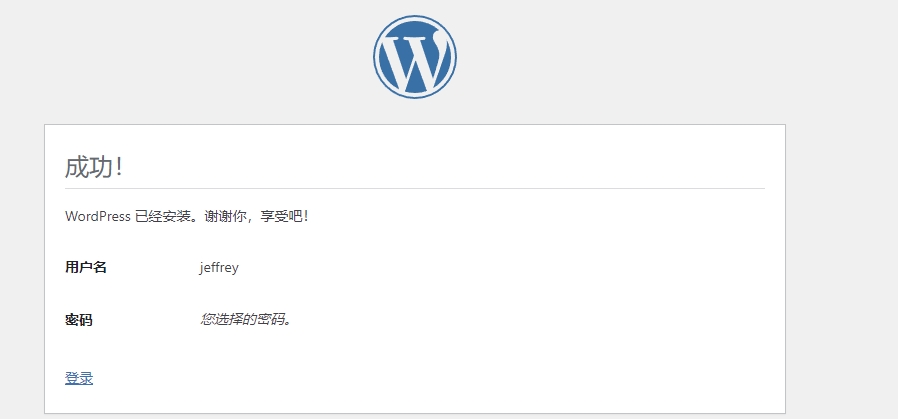Click the 成 character in the heading
The height and width of the screenshot is (419, 898).
[x=76, y=167]
